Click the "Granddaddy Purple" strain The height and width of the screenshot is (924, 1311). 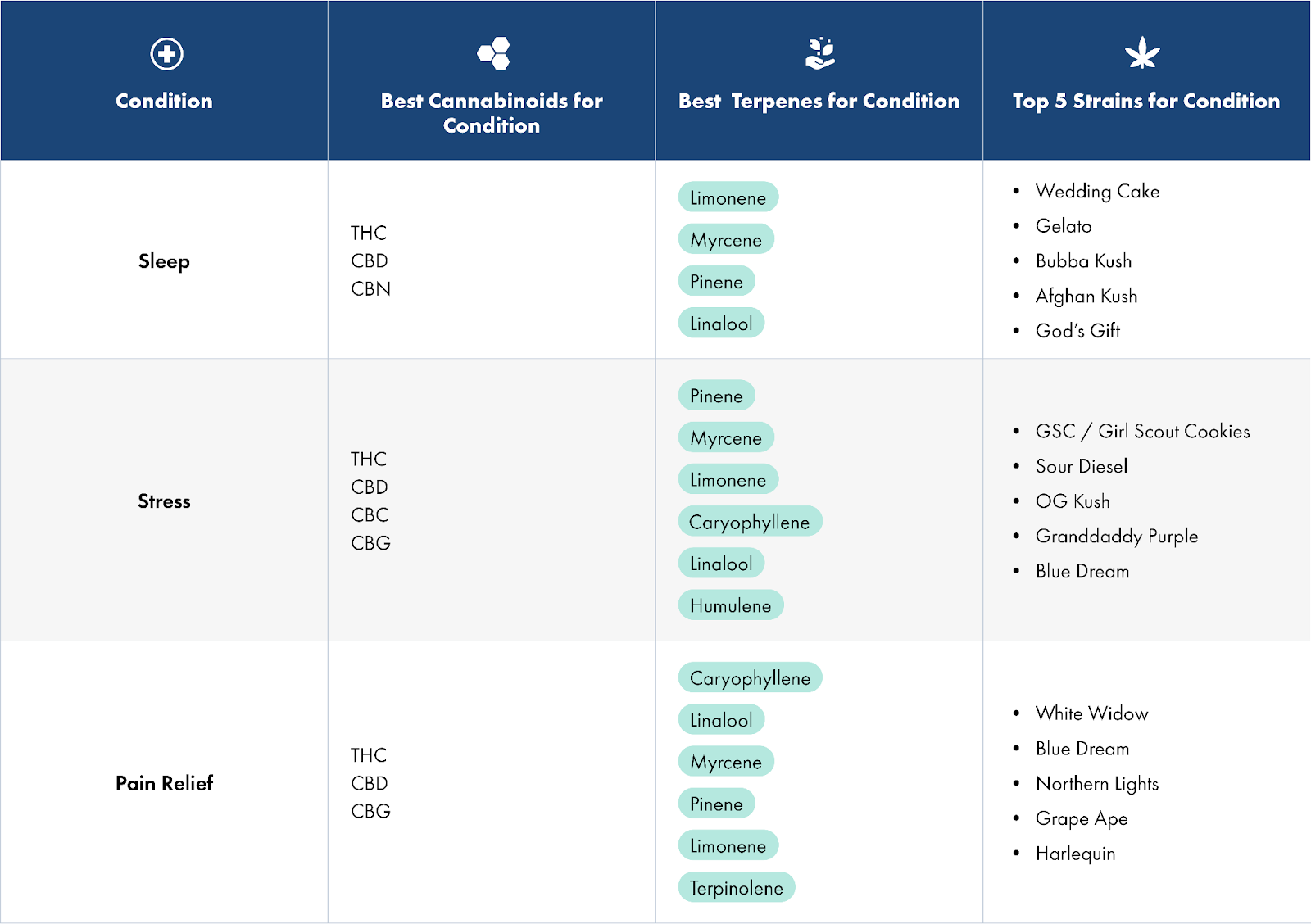tap(1117, 537)
